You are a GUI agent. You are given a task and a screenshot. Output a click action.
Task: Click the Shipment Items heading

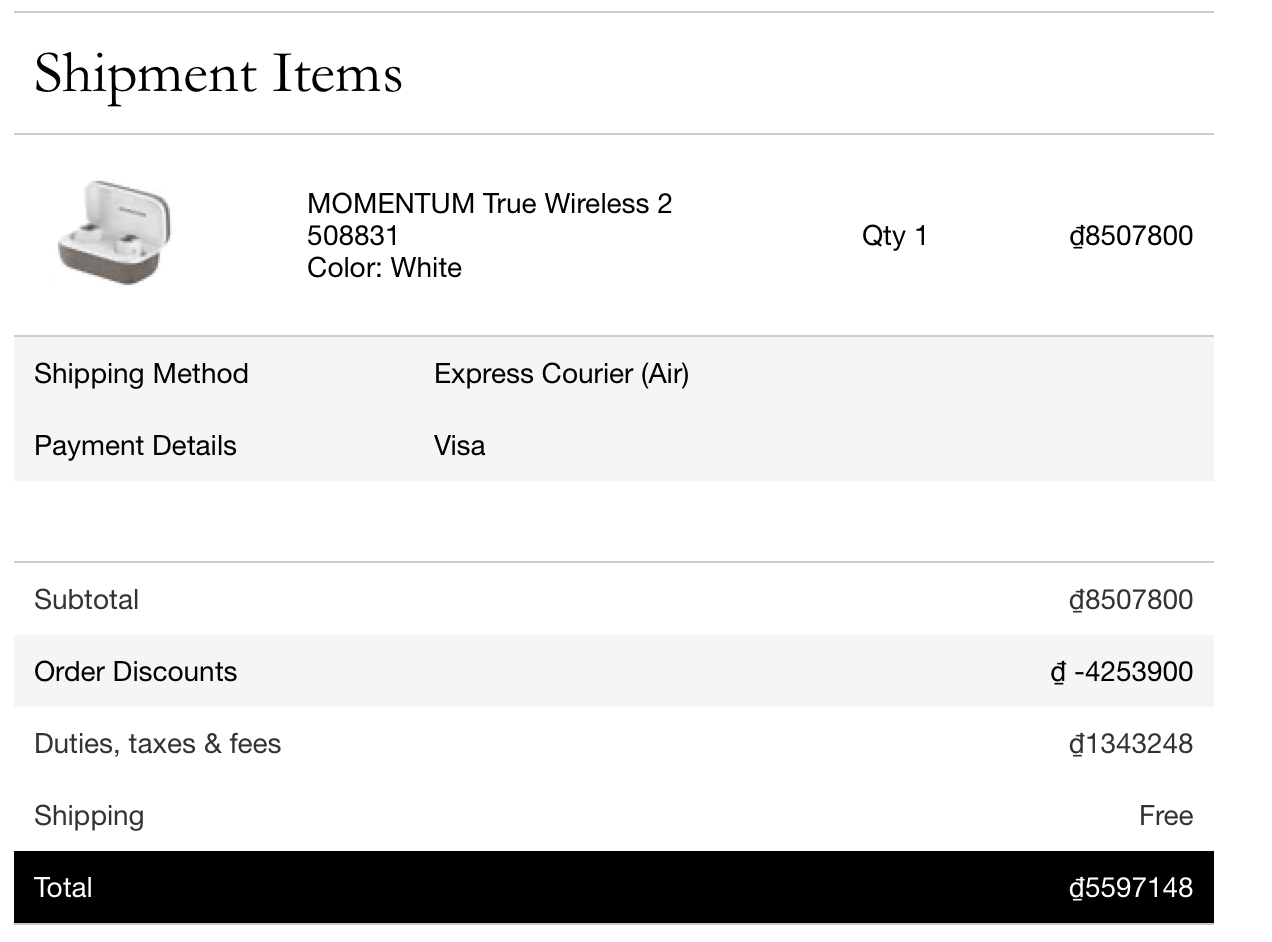coord(218,74)
